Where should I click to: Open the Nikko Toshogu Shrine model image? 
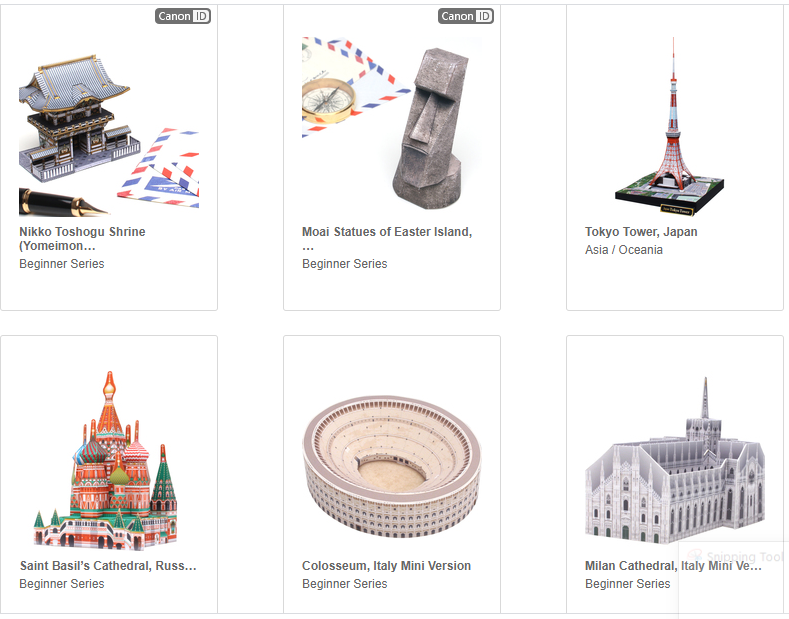pyautogui.click(x=109, y=127)
